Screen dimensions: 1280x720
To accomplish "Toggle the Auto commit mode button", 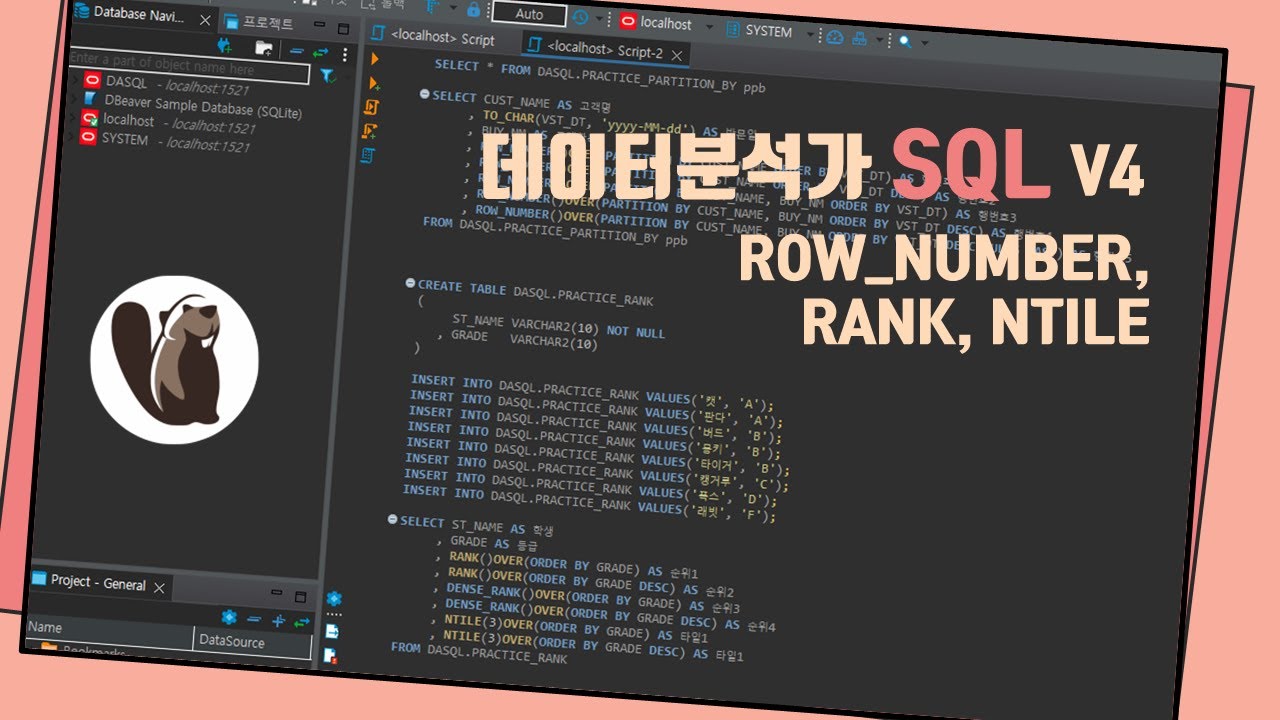I will pyautogui.click(x=529, y=14).
